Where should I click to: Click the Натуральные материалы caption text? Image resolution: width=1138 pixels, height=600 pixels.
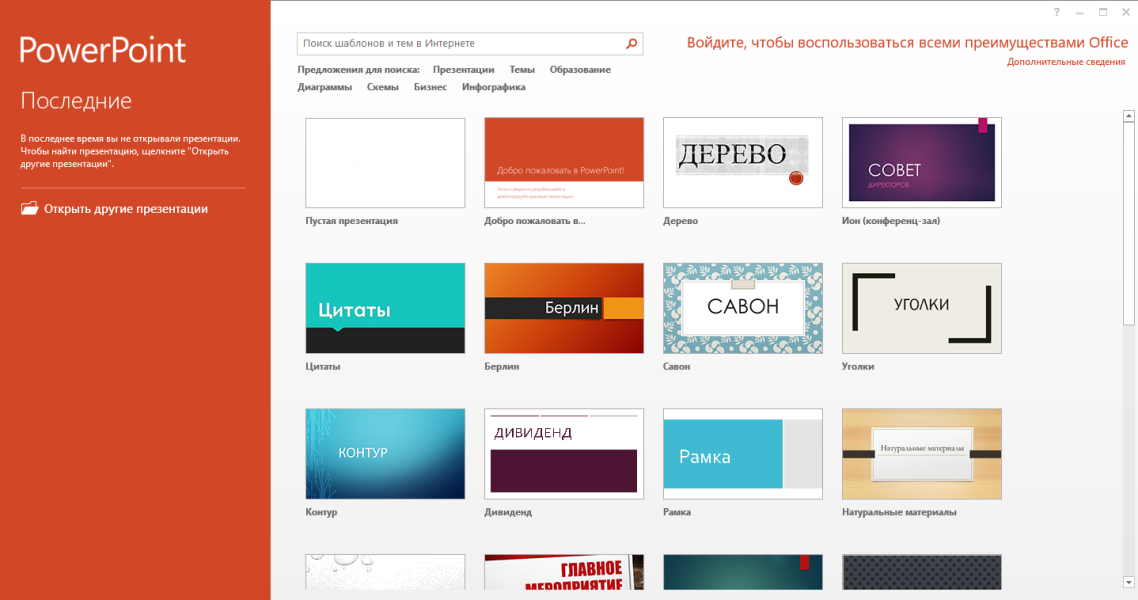(x=898, y=512)
